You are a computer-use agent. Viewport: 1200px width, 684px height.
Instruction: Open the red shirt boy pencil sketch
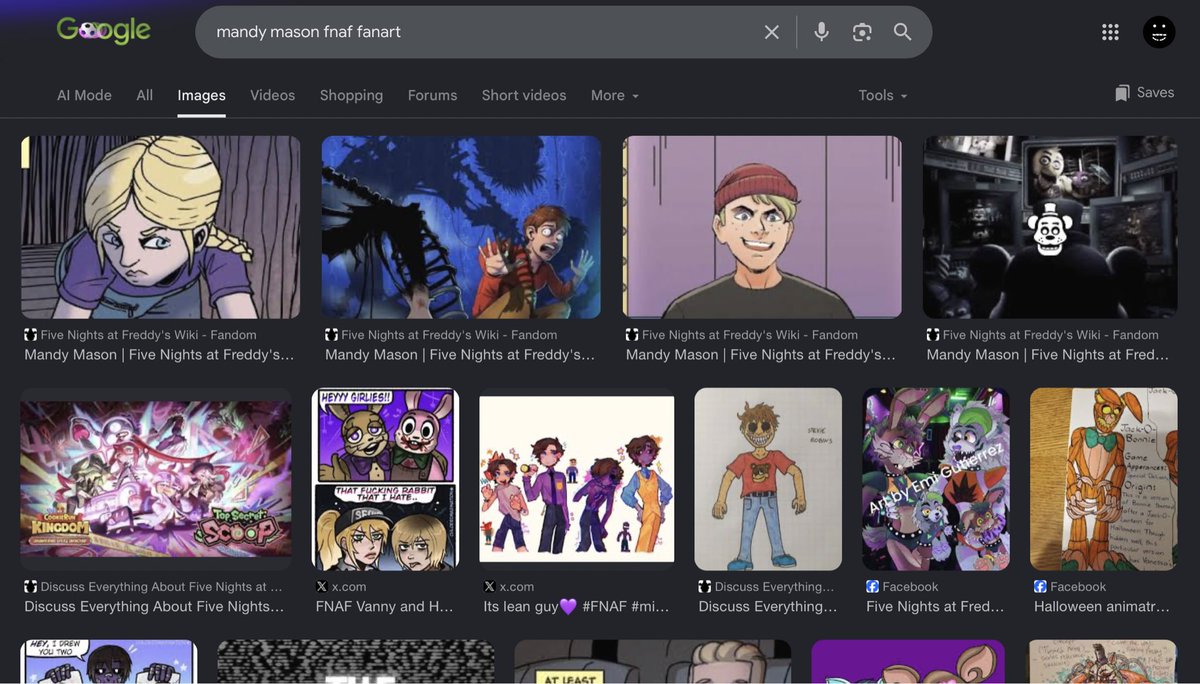(x=768, y=479)
